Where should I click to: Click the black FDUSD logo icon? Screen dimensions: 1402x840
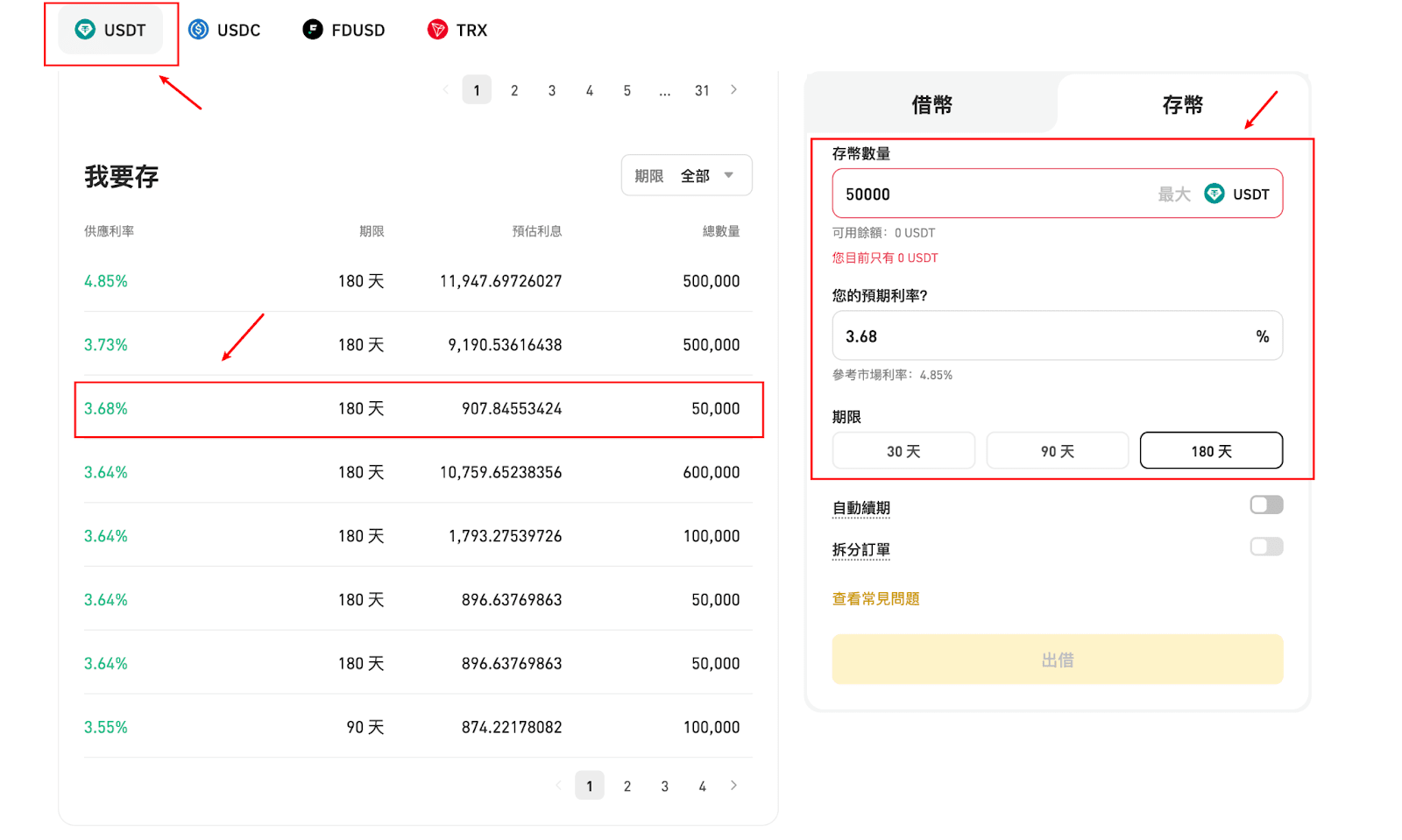click(x=313, y=30)
